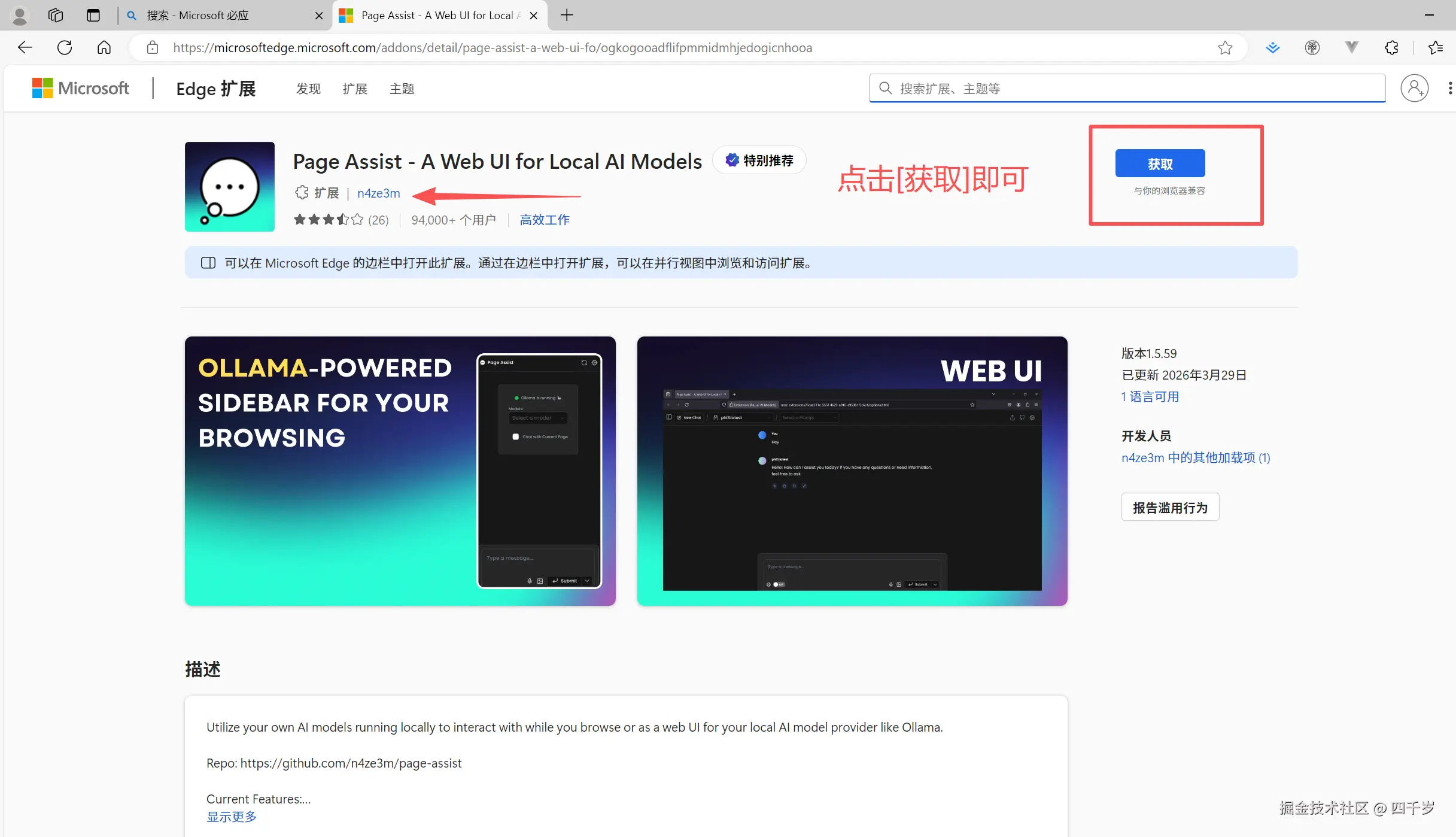Image resolution: width=1456 pixels, height=837 pixels.
Task: Go to browser home page
Action: pos(104,47)
